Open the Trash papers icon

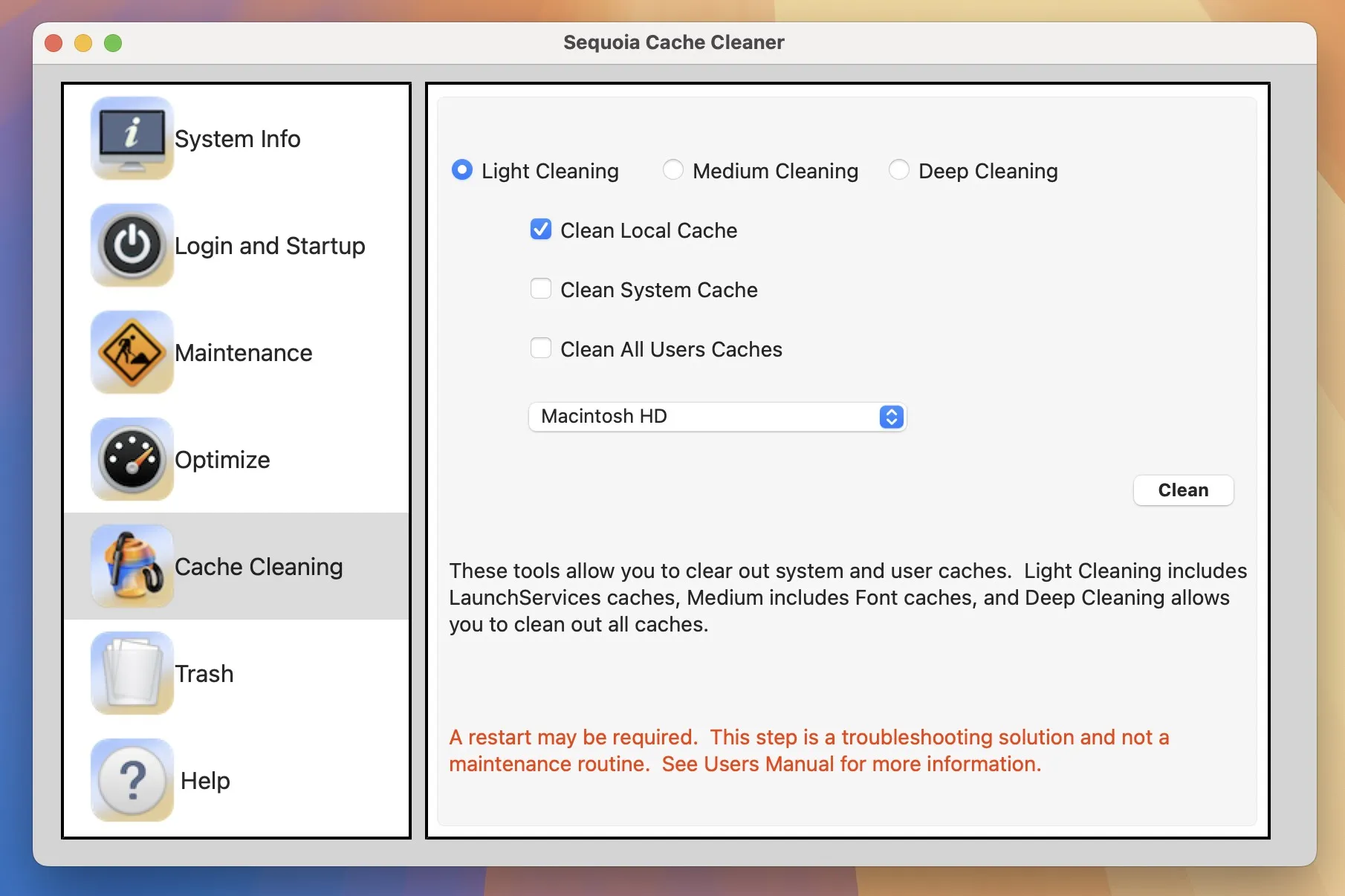pyautogui.click(x=132, y=673)
